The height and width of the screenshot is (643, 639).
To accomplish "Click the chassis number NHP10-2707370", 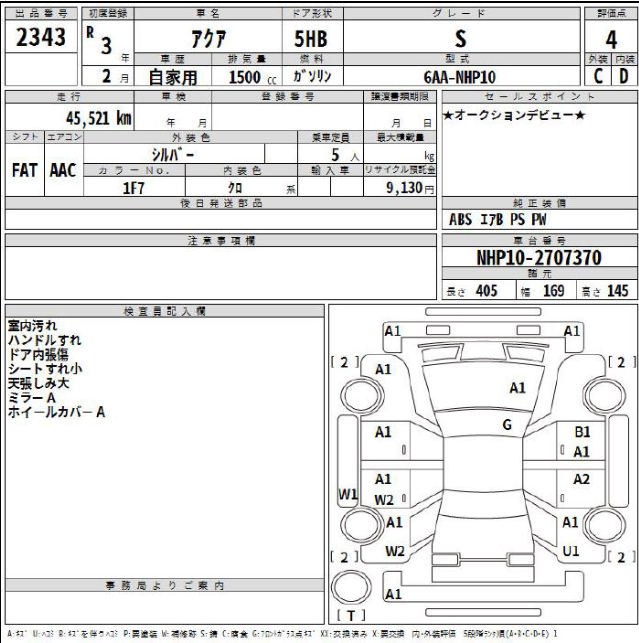I will (x=538, y=258).
